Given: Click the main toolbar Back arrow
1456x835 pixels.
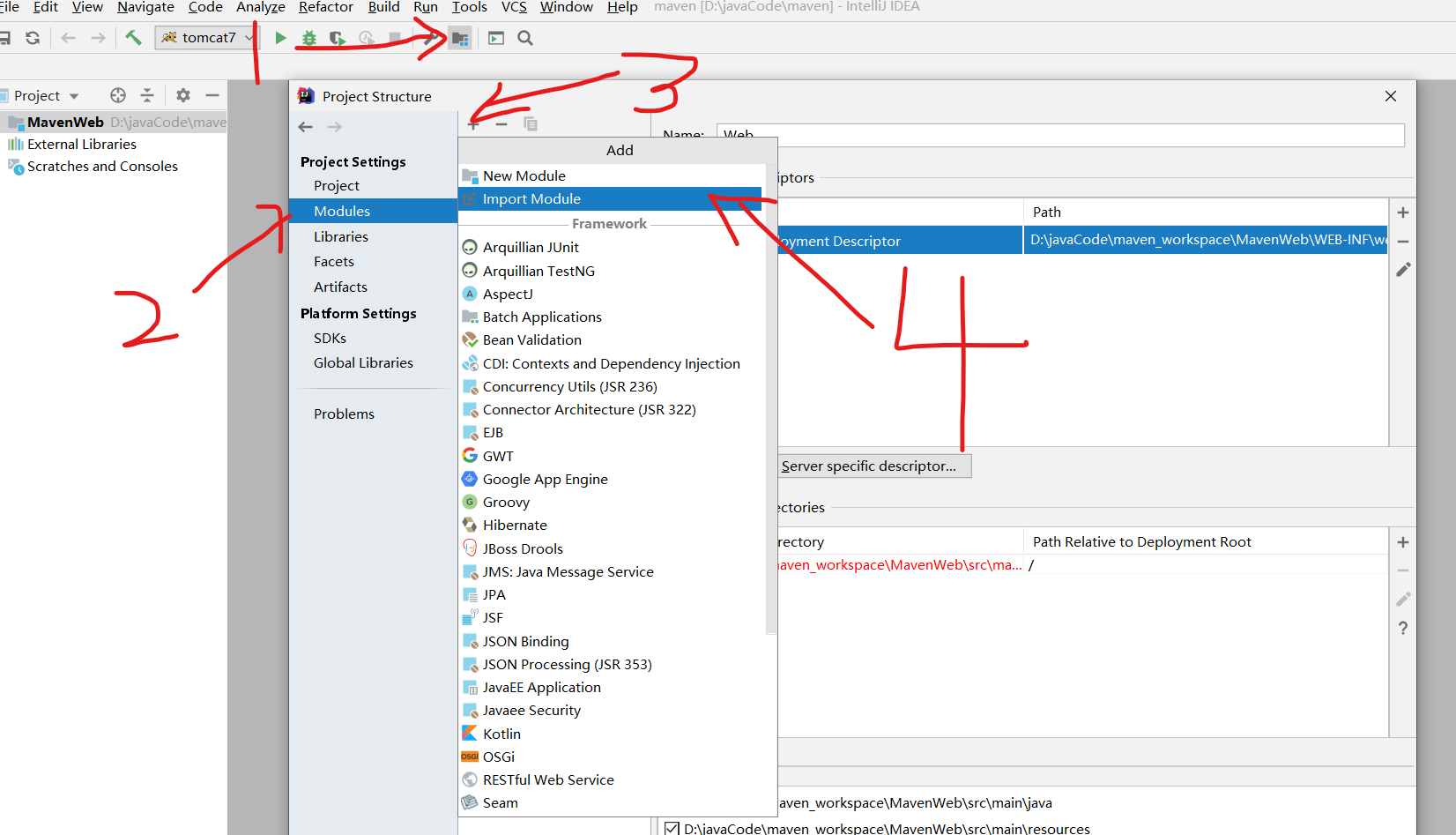Looking at the screenshot, I should [x=68, y=38].
